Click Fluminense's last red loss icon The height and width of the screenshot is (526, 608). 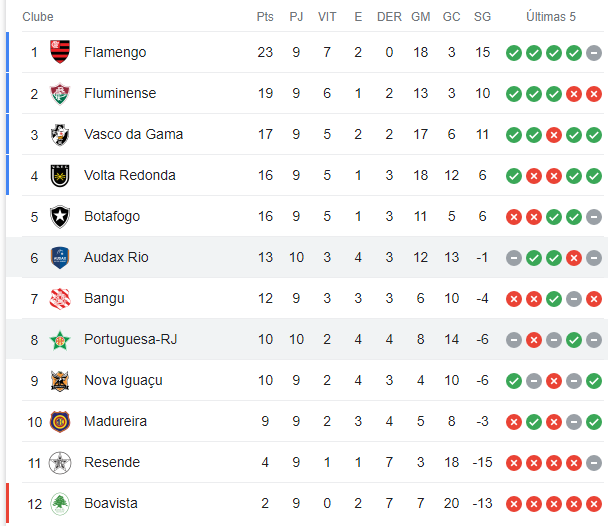pyautogui.click(x=594, y=94)
